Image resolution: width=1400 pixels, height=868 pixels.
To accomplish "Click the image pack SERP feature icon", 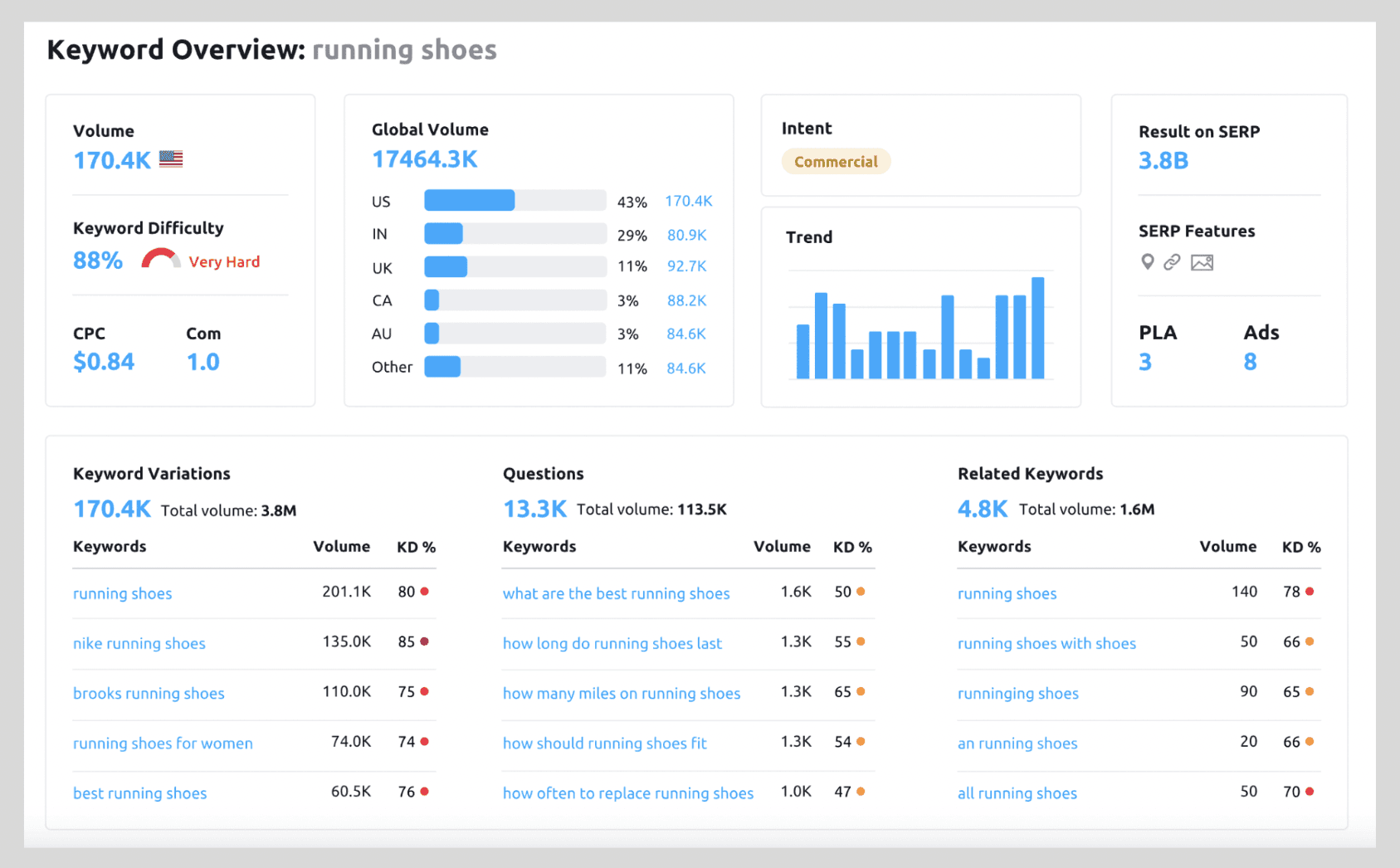I will pos(1202,263).
